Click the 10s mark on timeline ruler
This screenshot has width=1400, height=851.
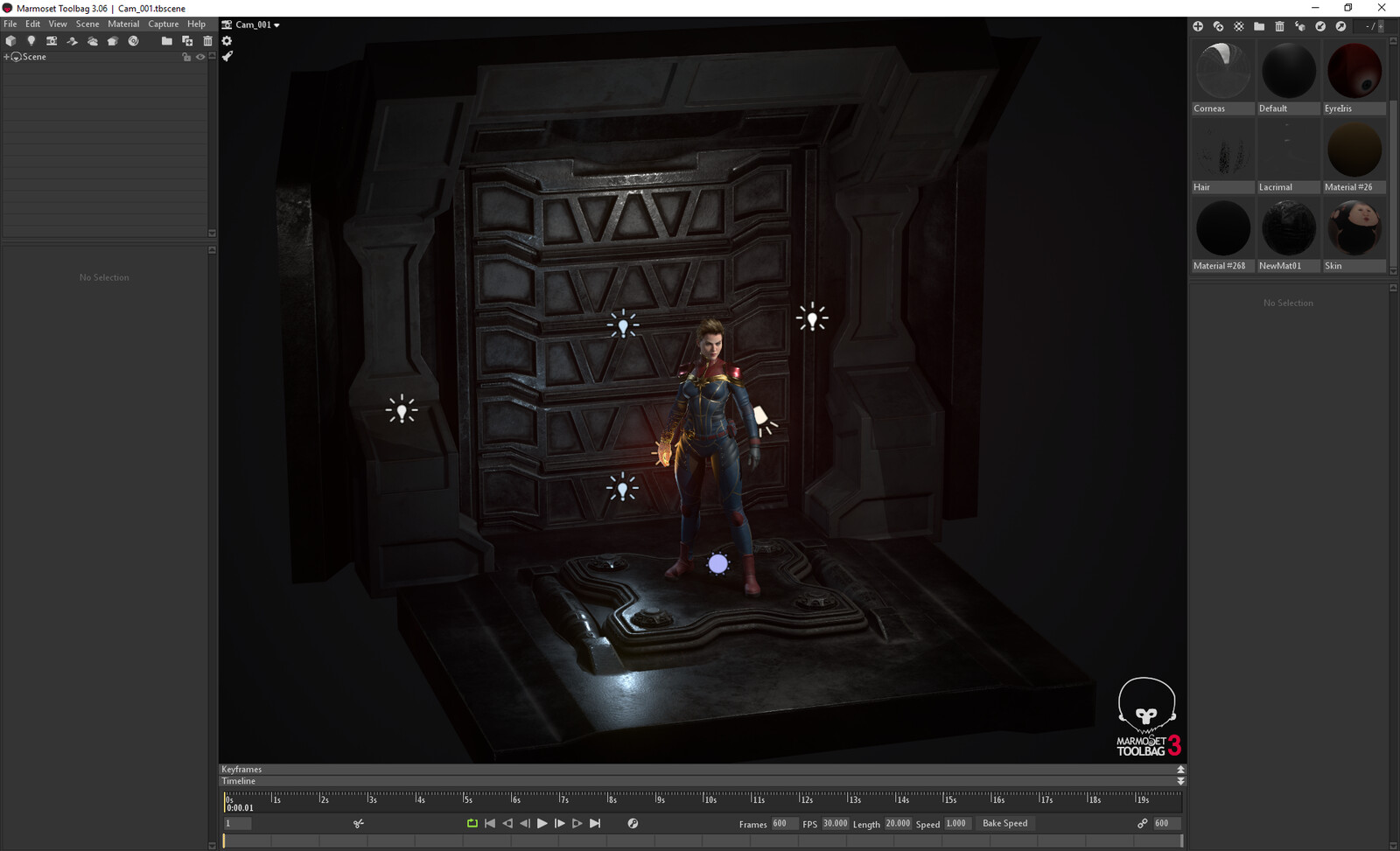[710, 799]
